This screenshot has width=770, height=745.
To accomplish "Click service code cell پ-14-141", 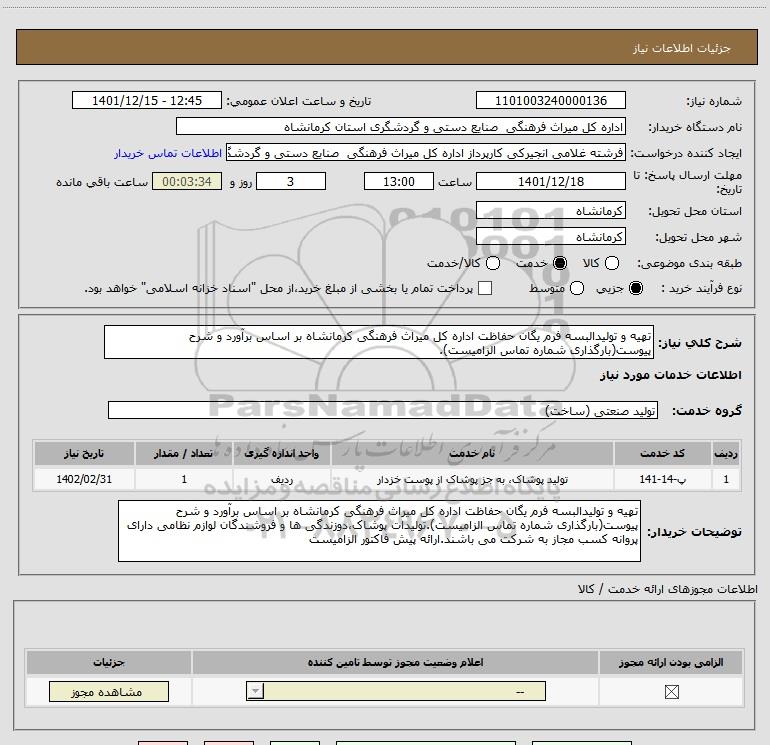I will [662, 479].
